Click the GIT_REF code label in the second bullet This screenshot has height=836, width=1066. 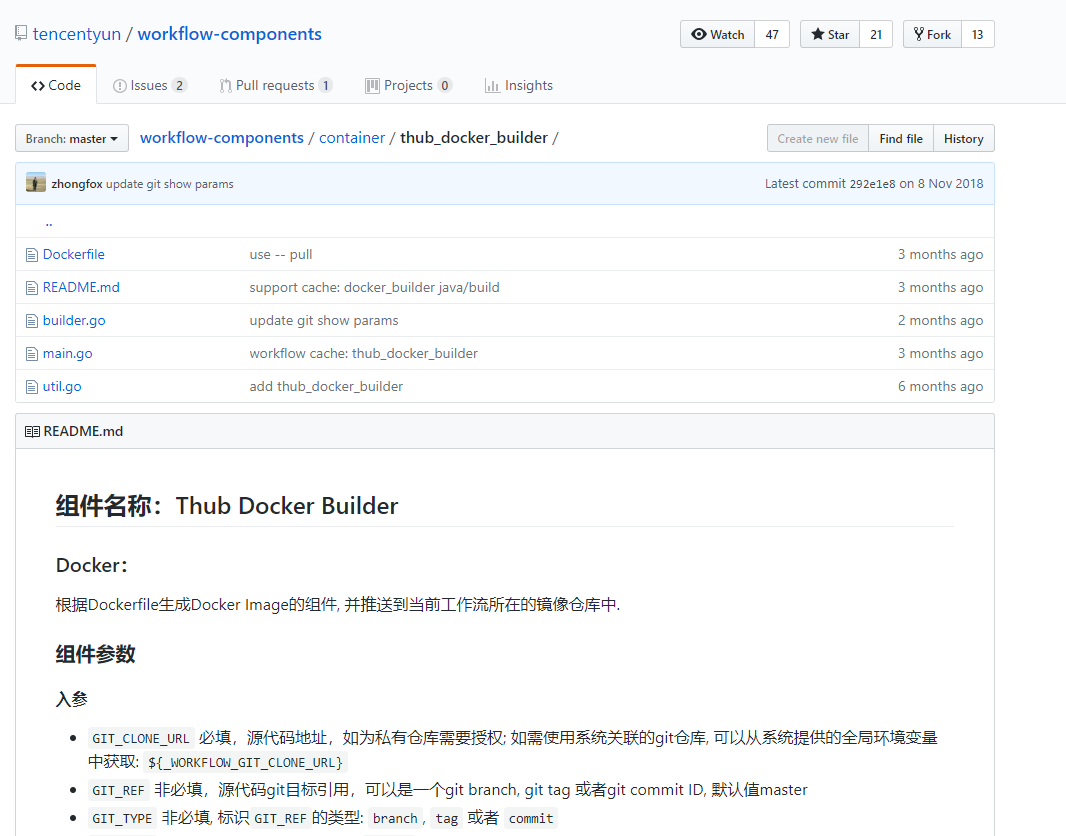click(x=118, y=790)
